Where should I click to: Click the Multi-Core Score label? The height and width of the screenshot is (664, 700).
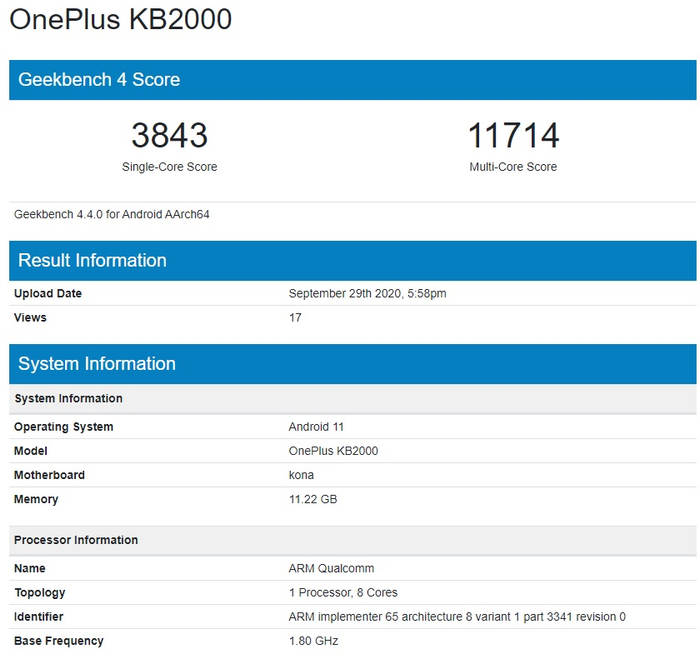[x=513, y=167]
